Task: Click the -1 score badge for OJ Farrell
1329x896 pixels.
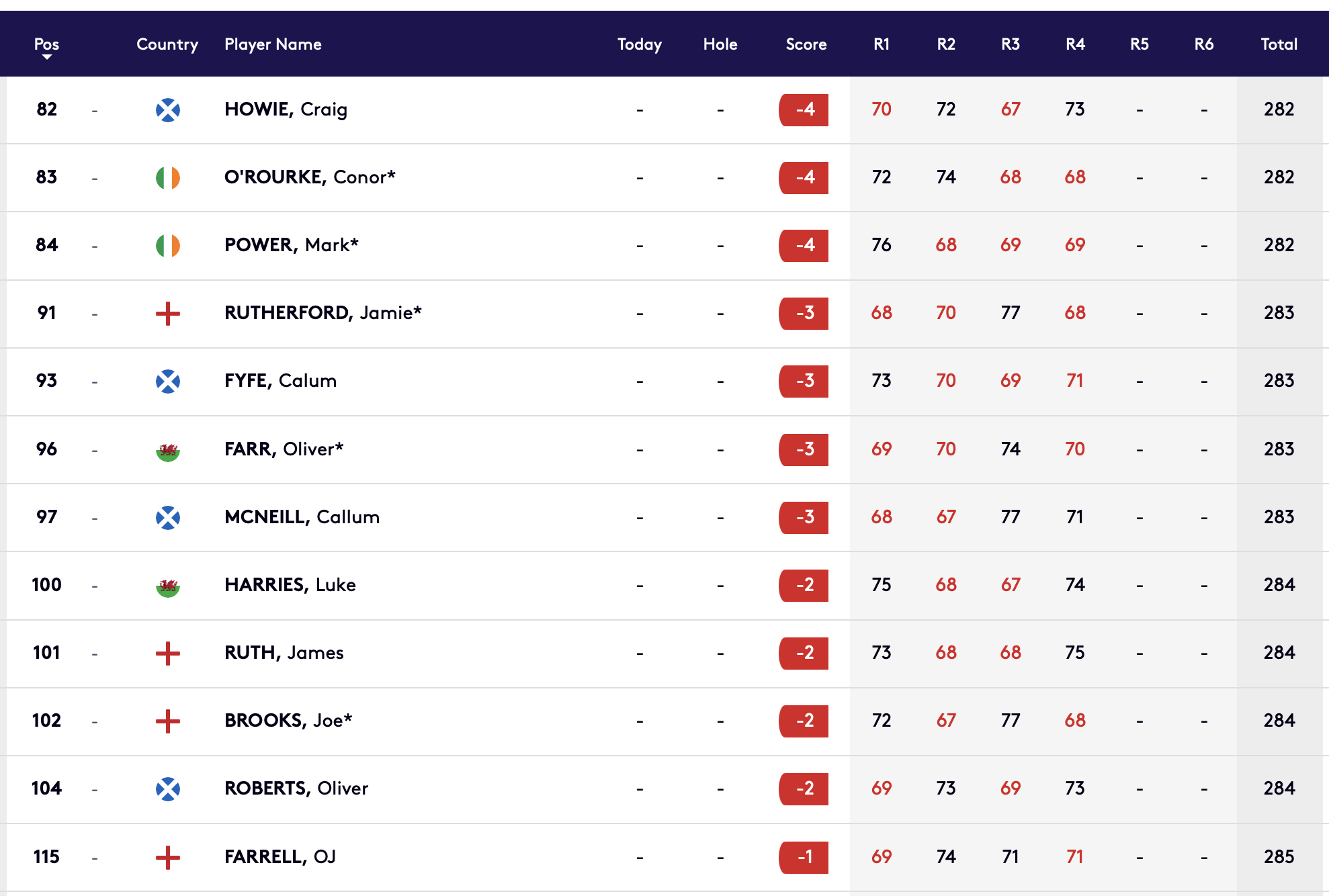Action: 804,857
